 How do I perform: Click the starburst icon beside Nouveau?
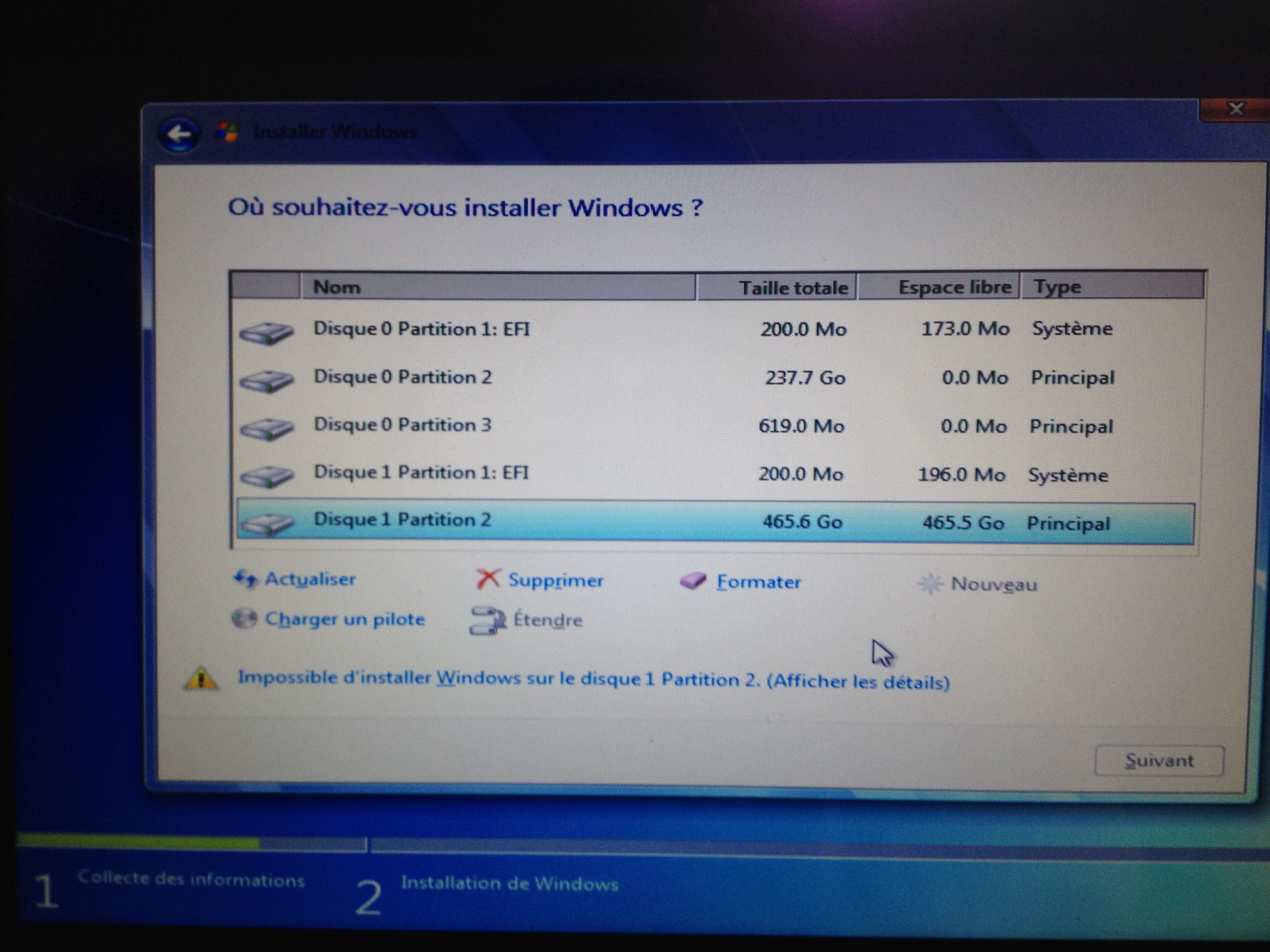930,584
